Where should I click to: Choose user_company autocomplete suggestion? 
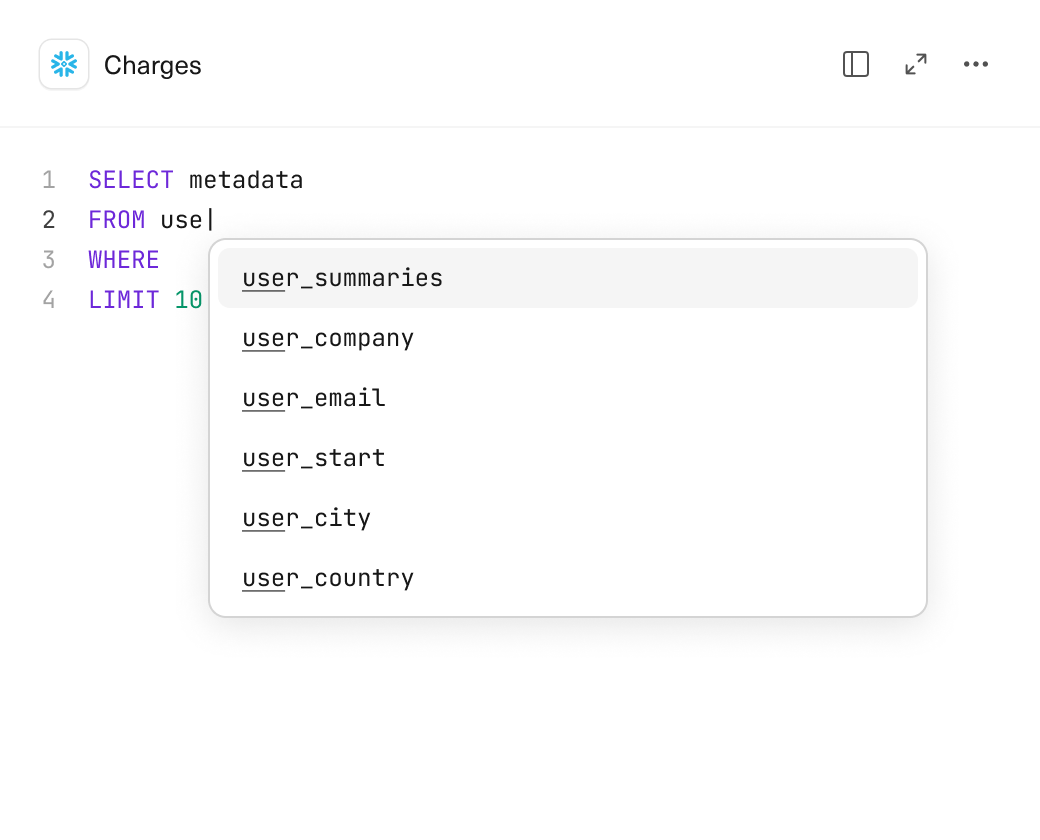click(328, 338)
